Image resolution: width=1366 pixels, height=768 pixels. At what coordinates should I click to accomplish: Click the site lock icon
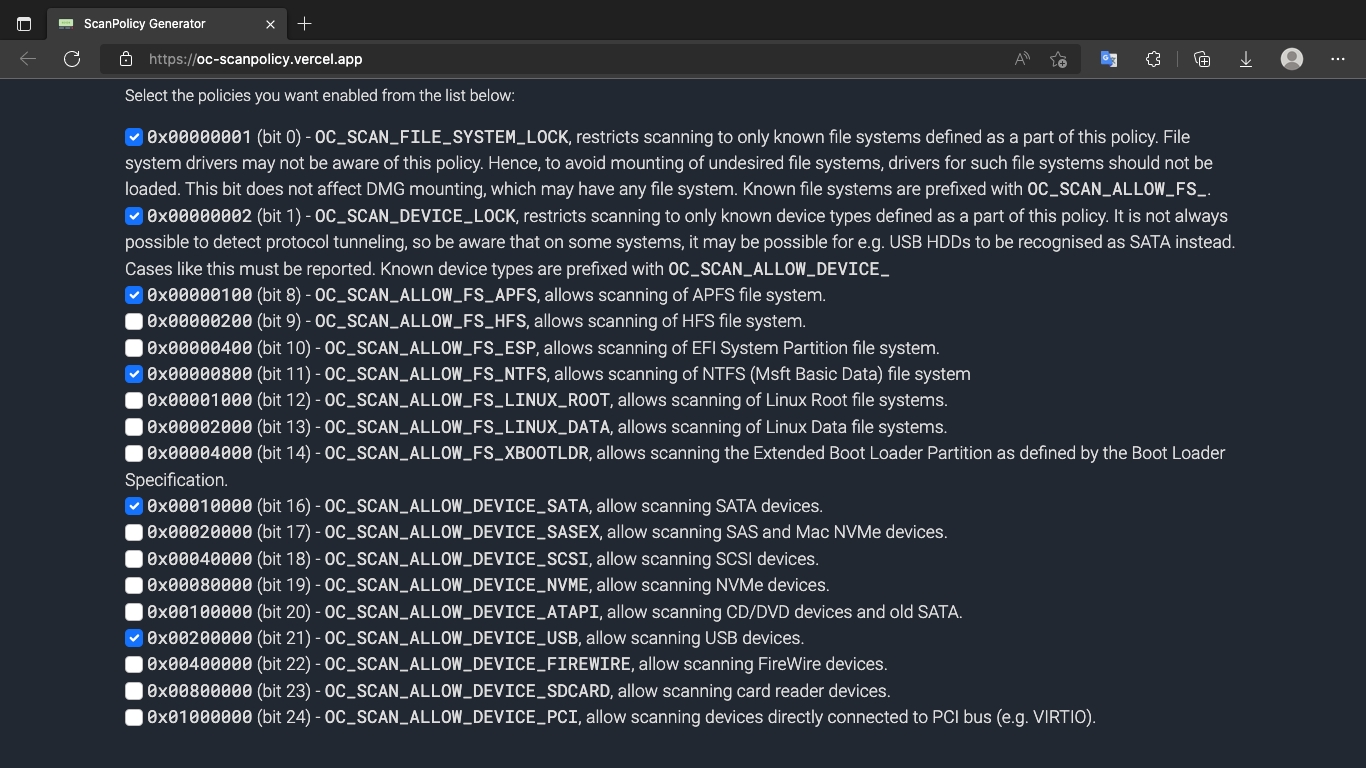(126, 59)
